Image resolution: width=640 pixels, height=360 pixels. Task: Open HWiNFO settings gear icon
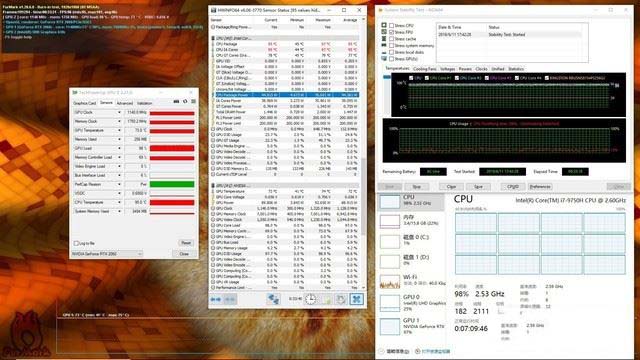point(341,299)
